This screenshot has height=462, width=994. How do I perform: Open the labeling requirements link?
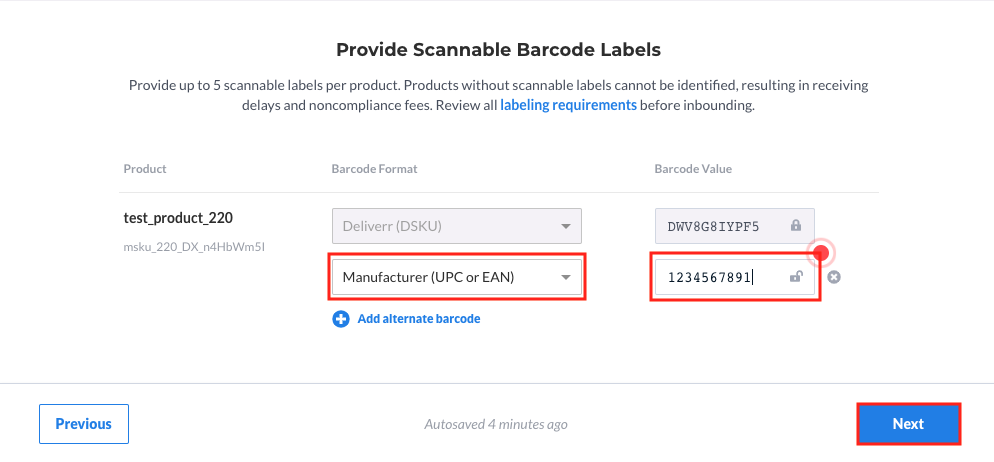click(568, 105)
